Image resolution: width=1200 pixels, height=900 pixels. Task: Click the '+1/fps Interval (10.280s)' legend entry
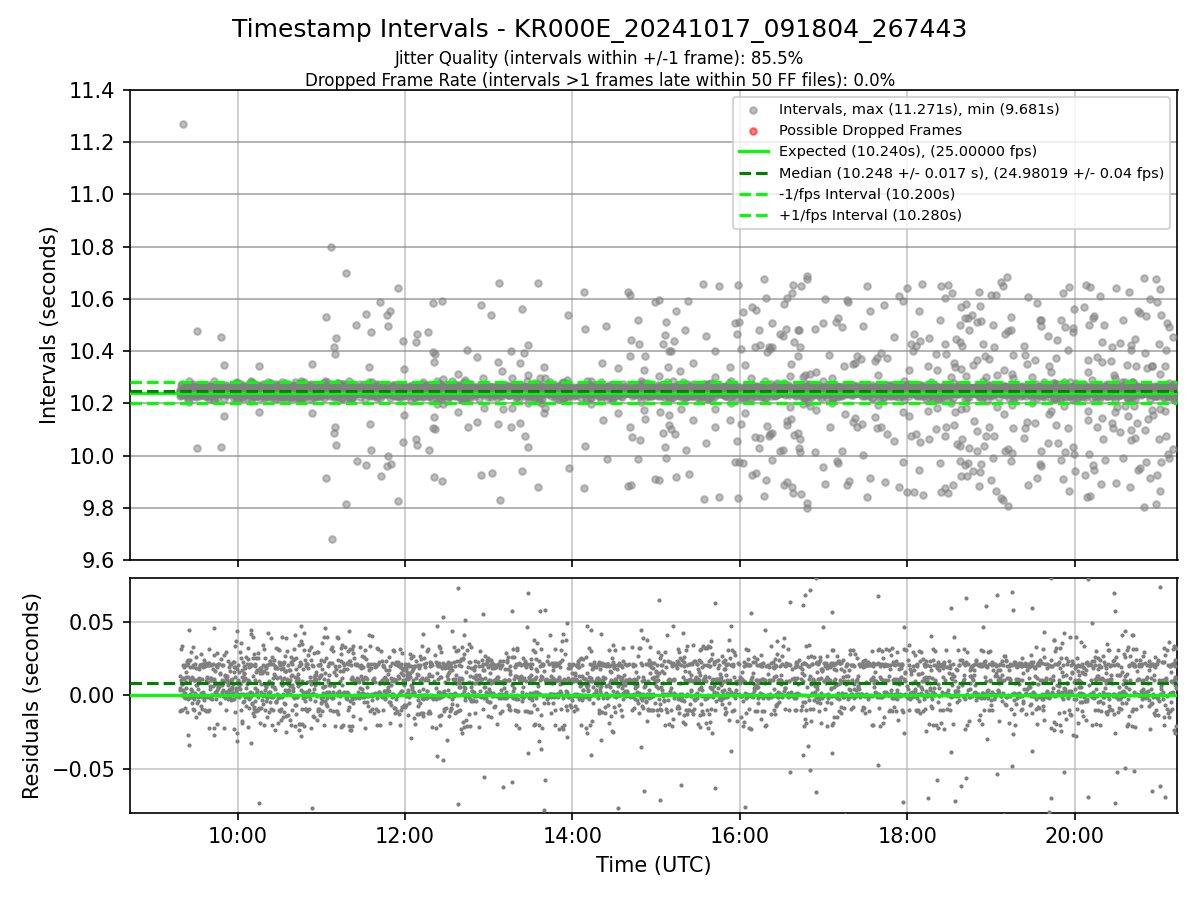click(870, 214)
